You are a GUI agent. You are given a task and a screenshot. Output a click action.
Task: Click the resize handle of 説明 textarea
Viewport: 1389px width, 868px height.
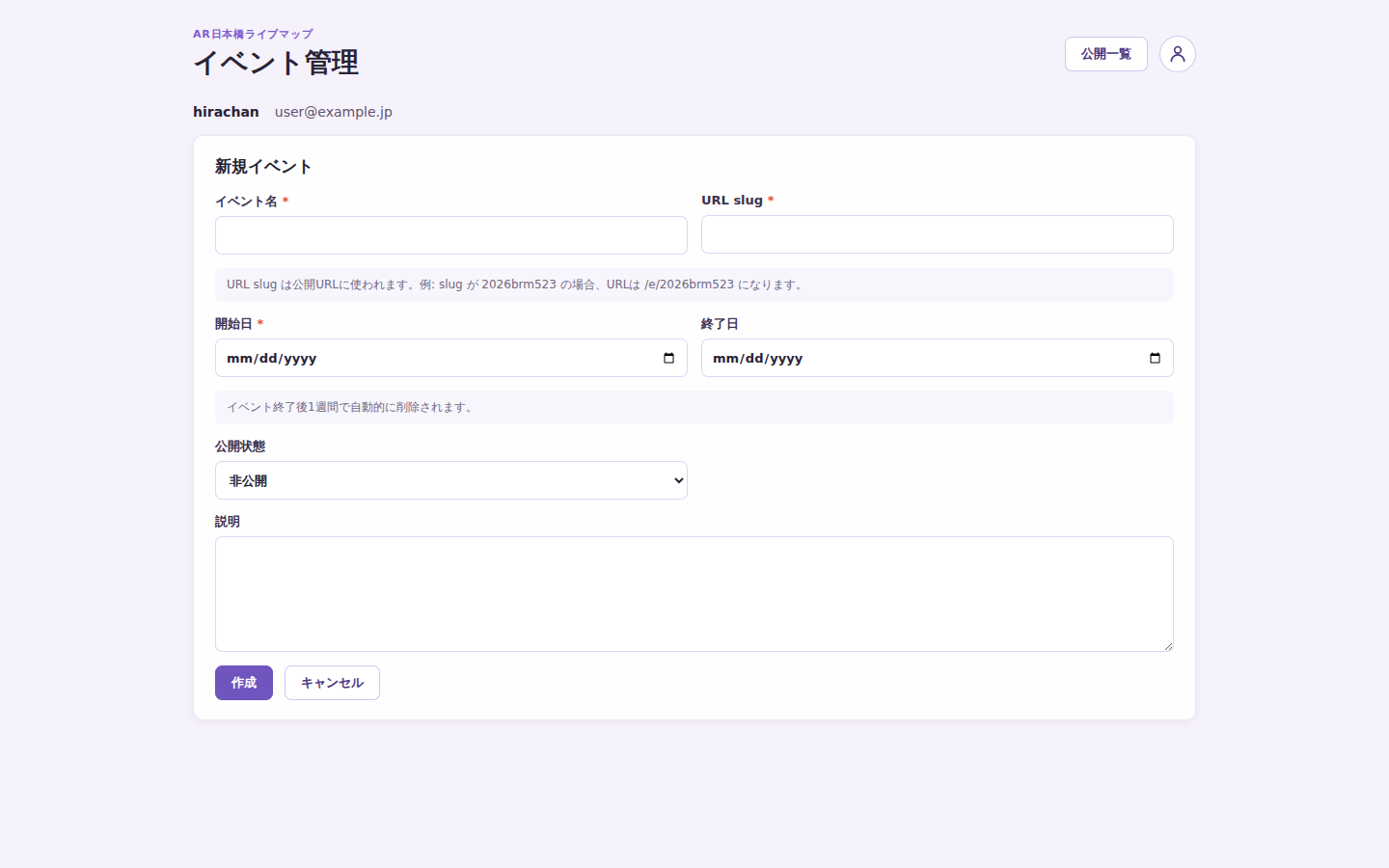click(1168, 646)
